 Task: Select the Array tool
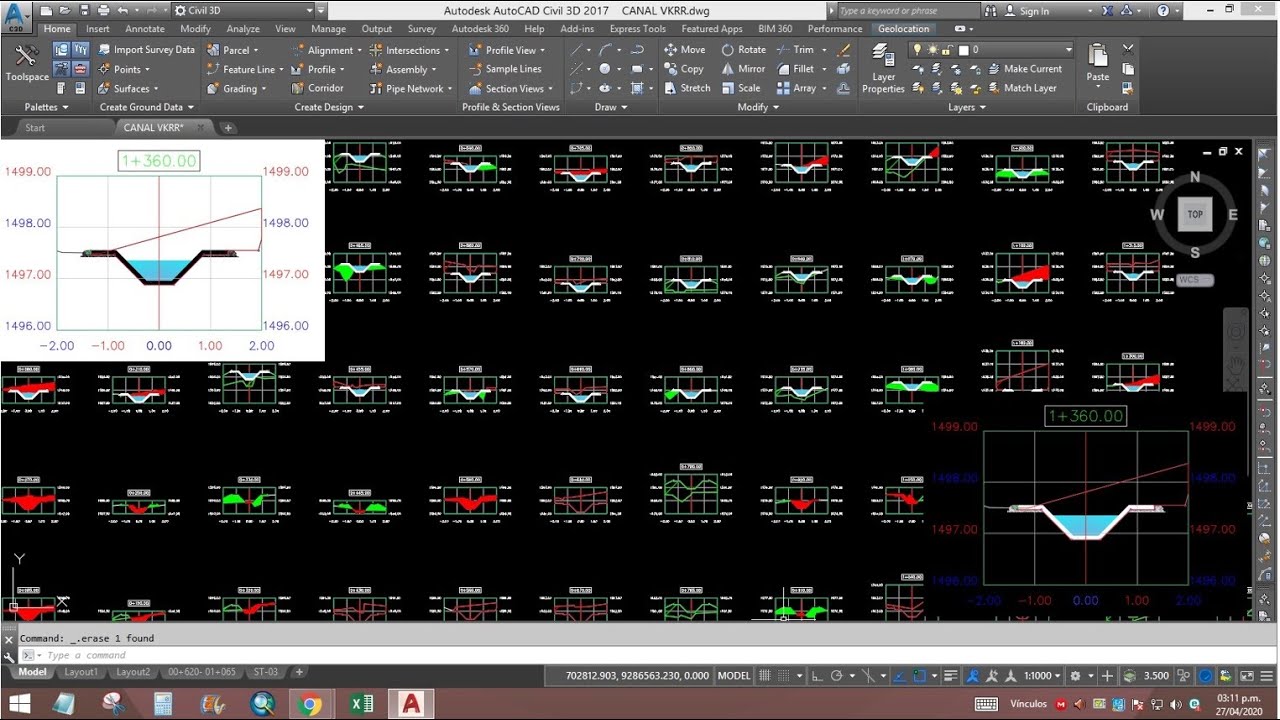click(x=796, y=88)
